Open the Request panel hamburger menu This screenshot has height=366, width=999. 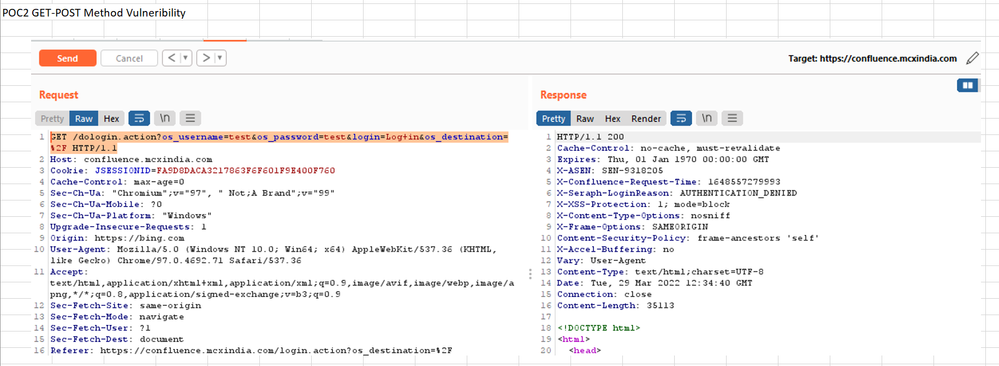(190, 119)
